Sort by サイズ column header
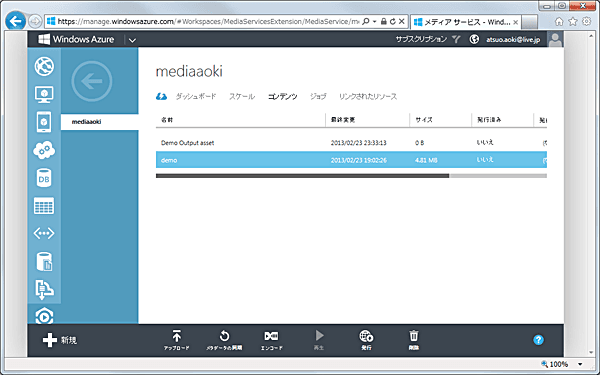The height and width of the screenshot is (375, 600). coord(440,120)
